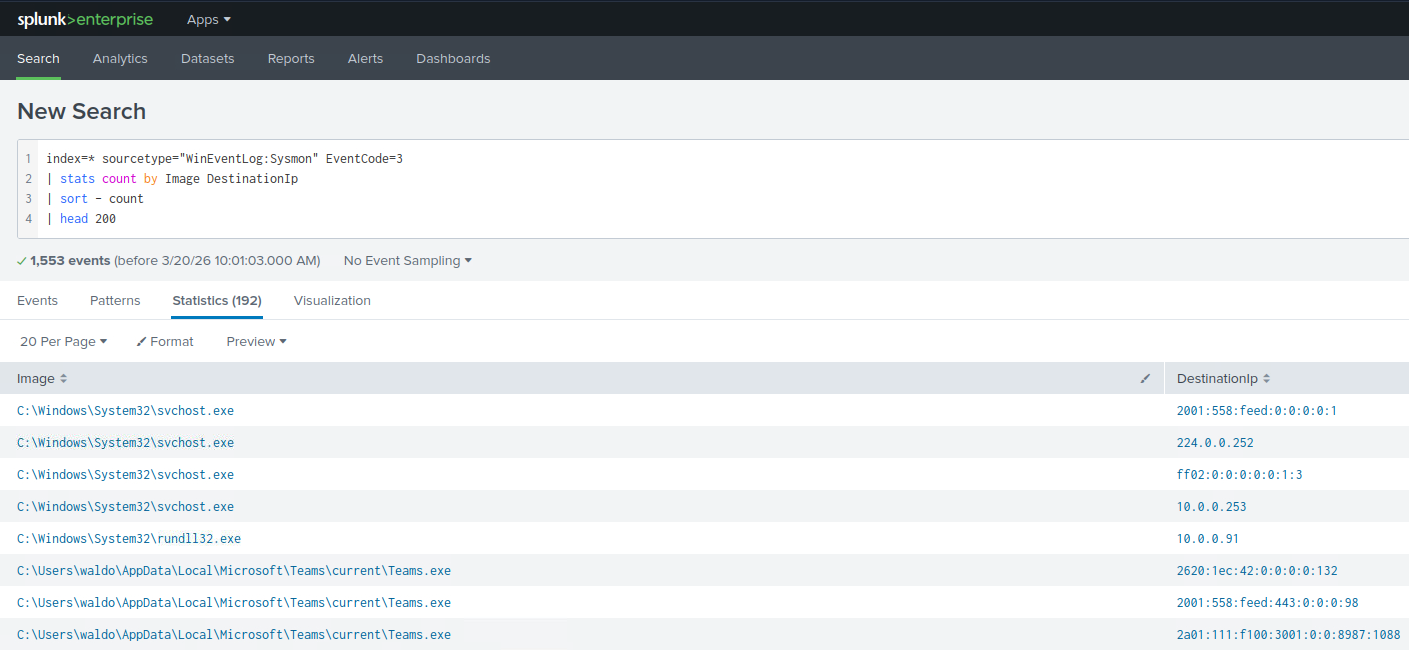Open the Preview dropdown
The image size is (1409, 655).
256,342
